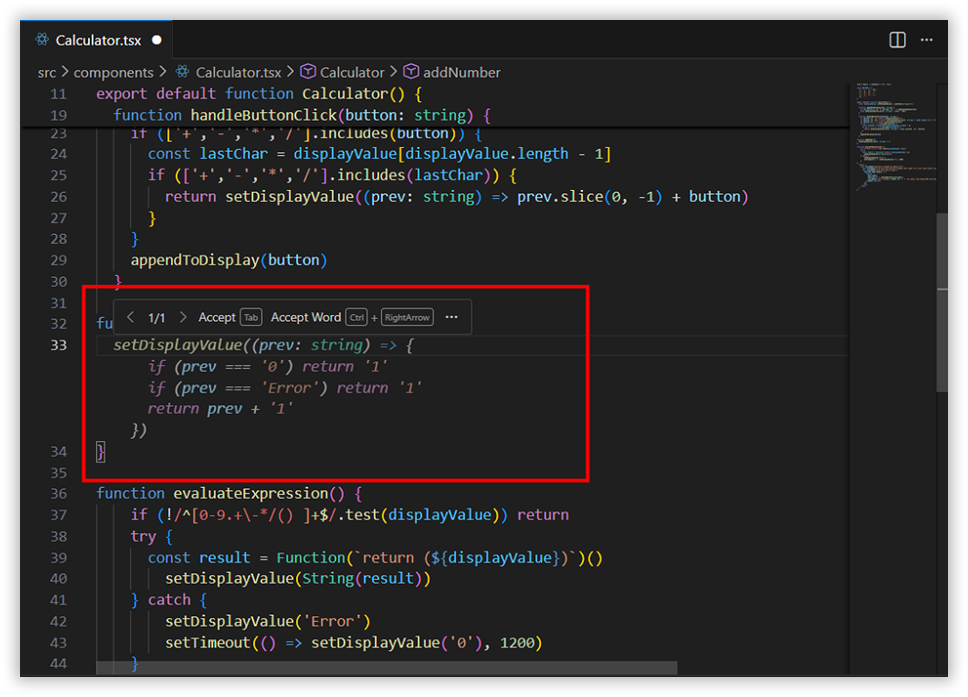
Task: Click Accept Word in the suggestion toolbar
Action: (306, 317)
